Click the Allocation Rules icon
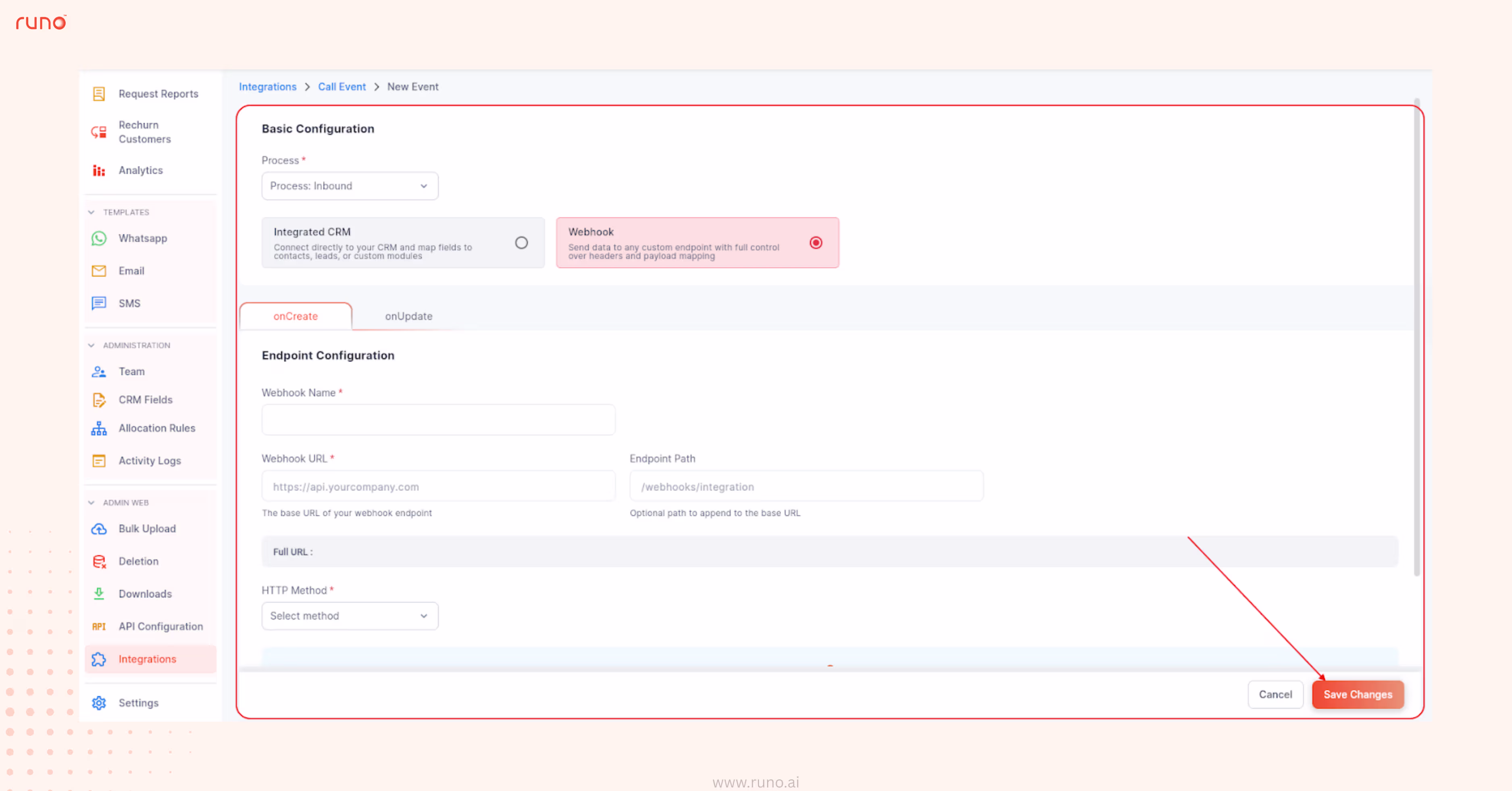This screenshot has height=791, width=1512. click(99, 429)
